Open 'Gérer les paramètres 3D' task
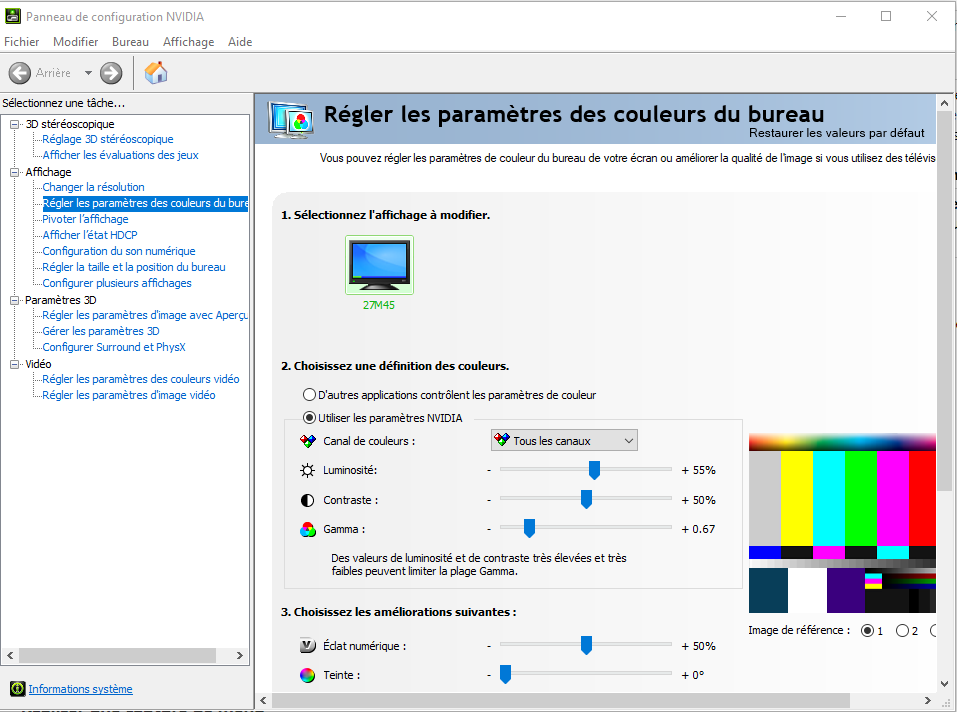The width and height of the screenshot is (957, 712). 101,331
